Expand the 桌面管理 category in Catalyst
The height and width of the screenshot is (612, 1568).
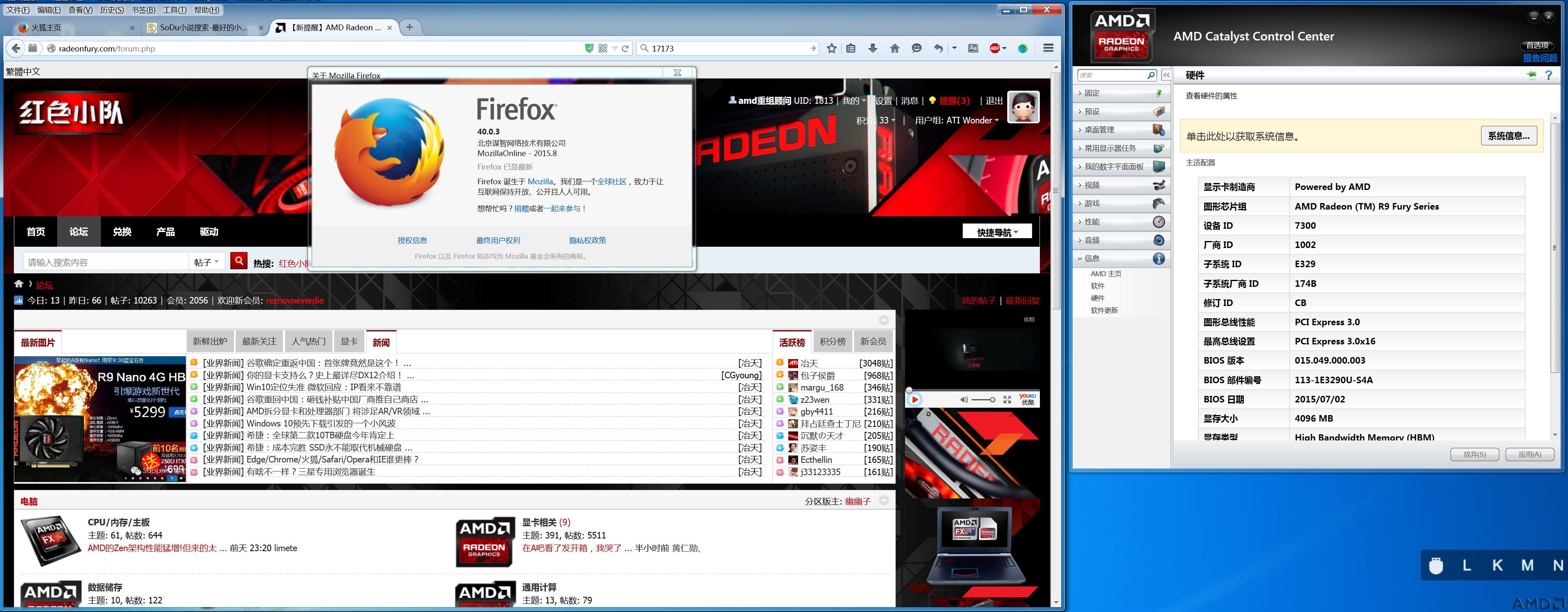tap(1121, 130)
